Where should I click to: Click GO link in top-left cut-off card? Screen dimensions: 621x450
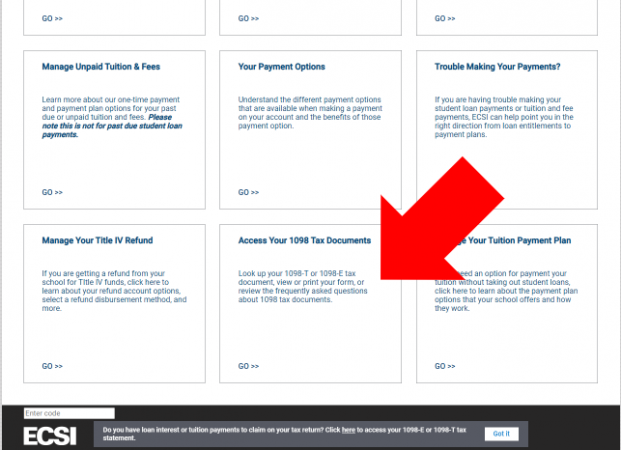[x=52, y=19]
